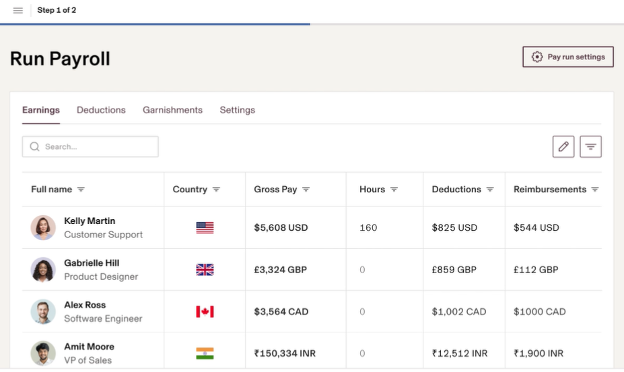Click Amit Moore's avatar
This screenshot has height=372, width=624.
(43, 353)
